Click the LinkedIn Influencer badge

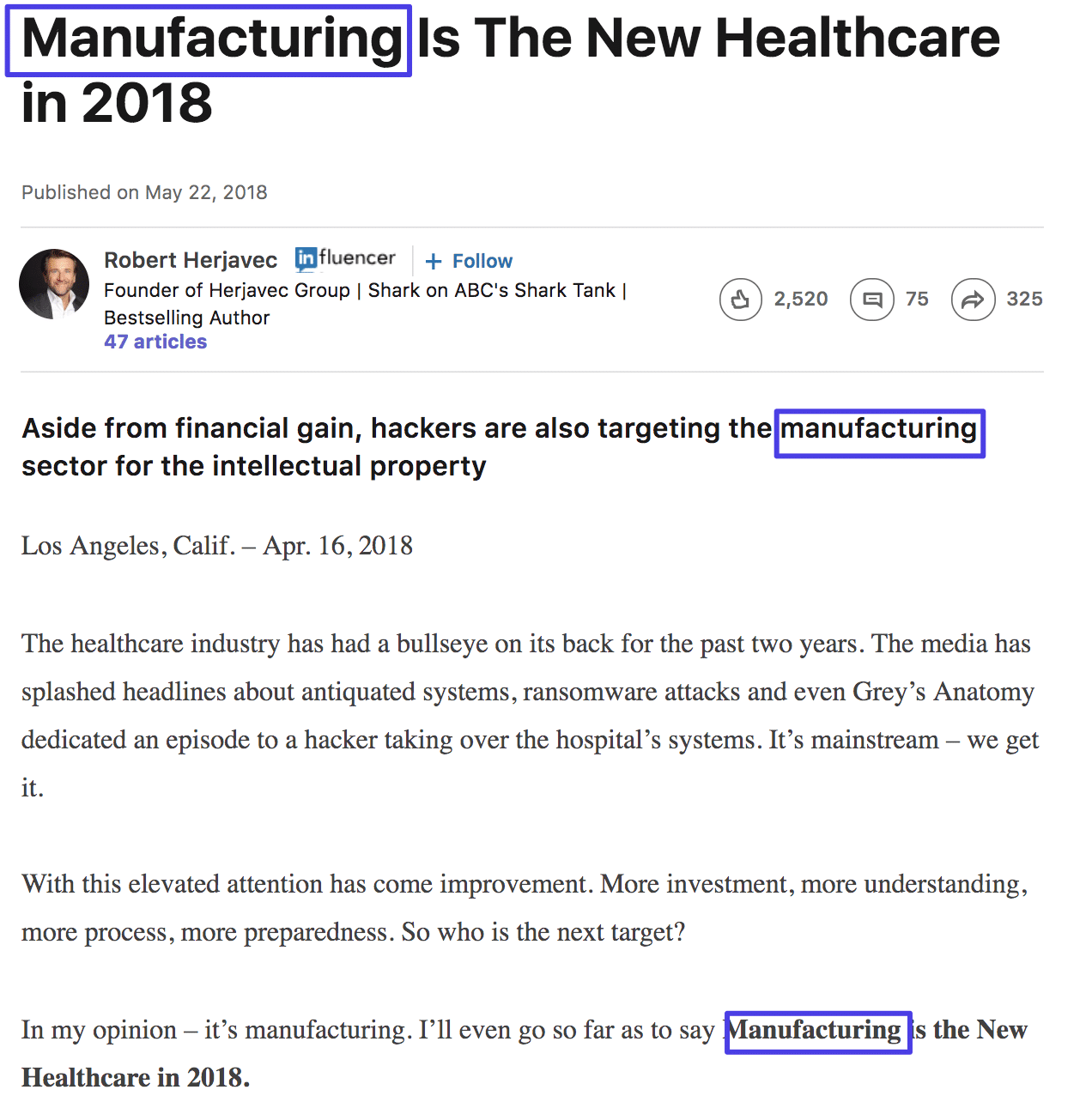click(x=345, y=258)
